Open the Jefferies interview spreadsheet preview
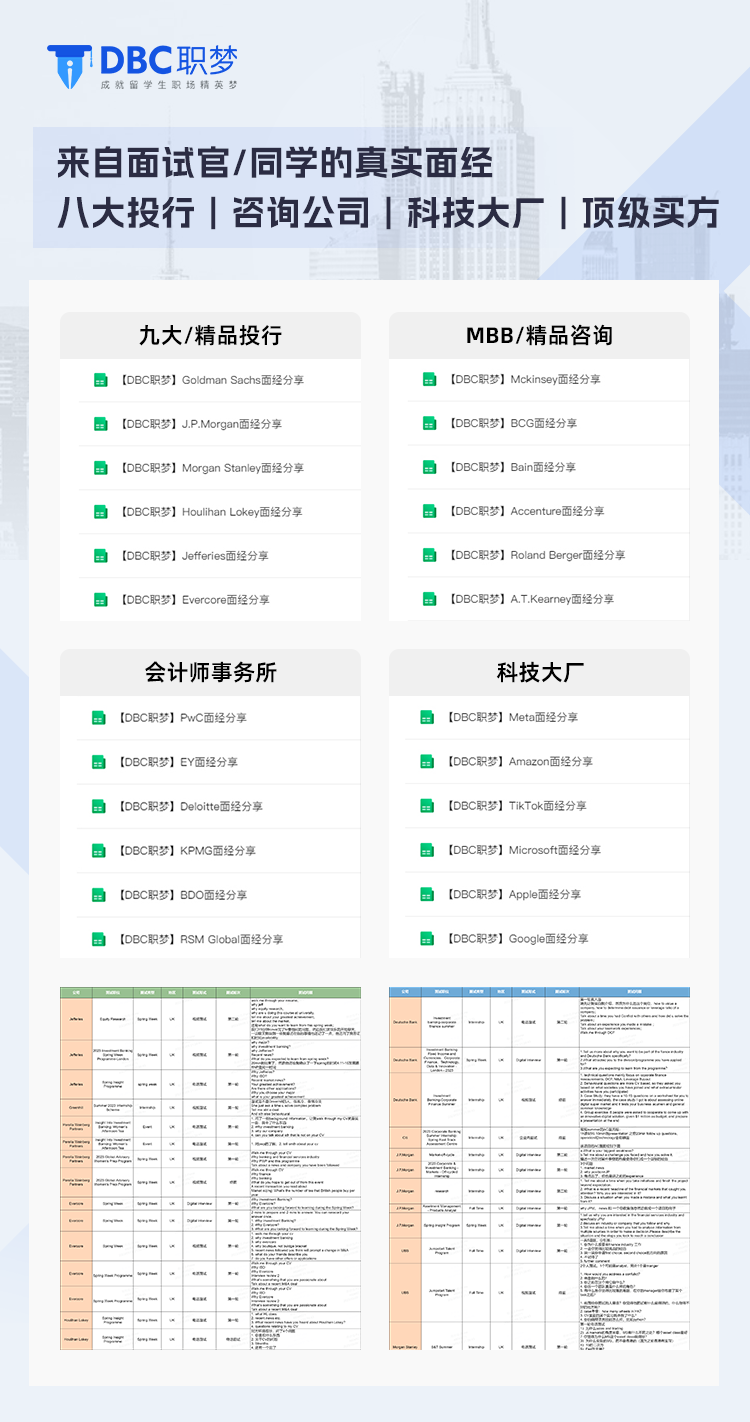Viewport: 750px width, 1422px height. tap(210, 1168)
